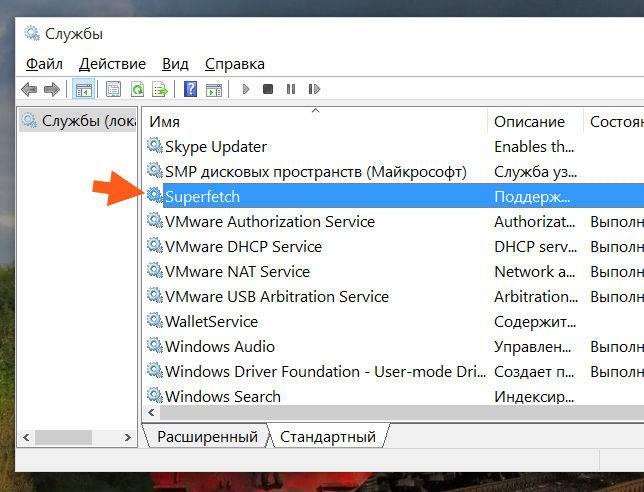Open the Properties toolbar icon
Image resolution: width=644 pixels, height=492 pixels.
113,89
